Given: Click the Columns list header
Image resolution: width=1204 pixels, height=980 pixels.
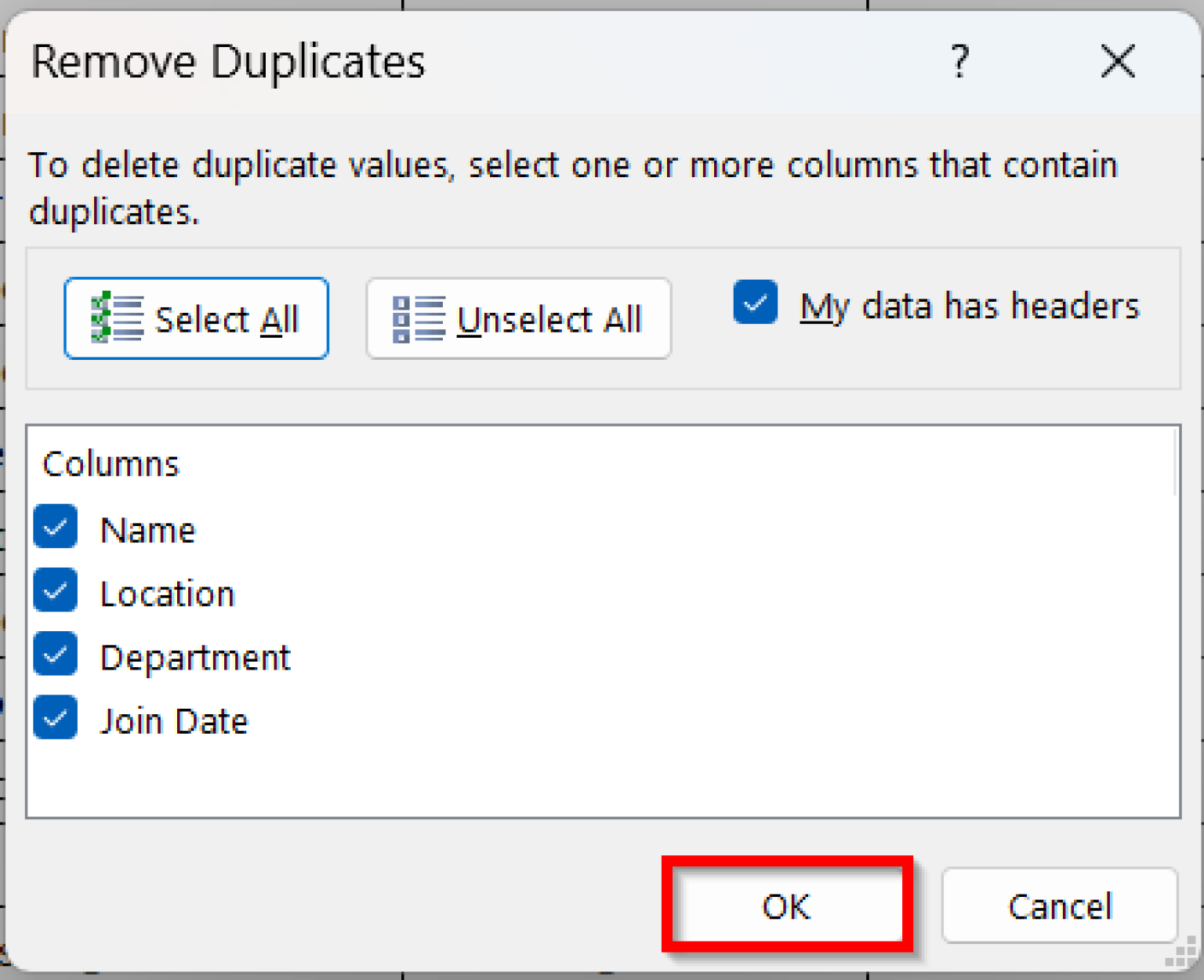Looking at the screenshot, I should [111, 464].
